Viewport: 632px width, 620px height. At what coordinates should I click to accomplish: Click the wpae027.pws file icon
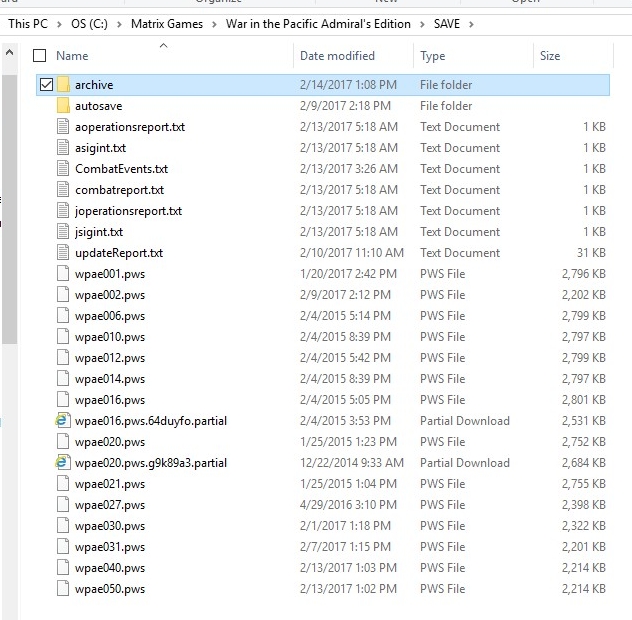[63, 505]
